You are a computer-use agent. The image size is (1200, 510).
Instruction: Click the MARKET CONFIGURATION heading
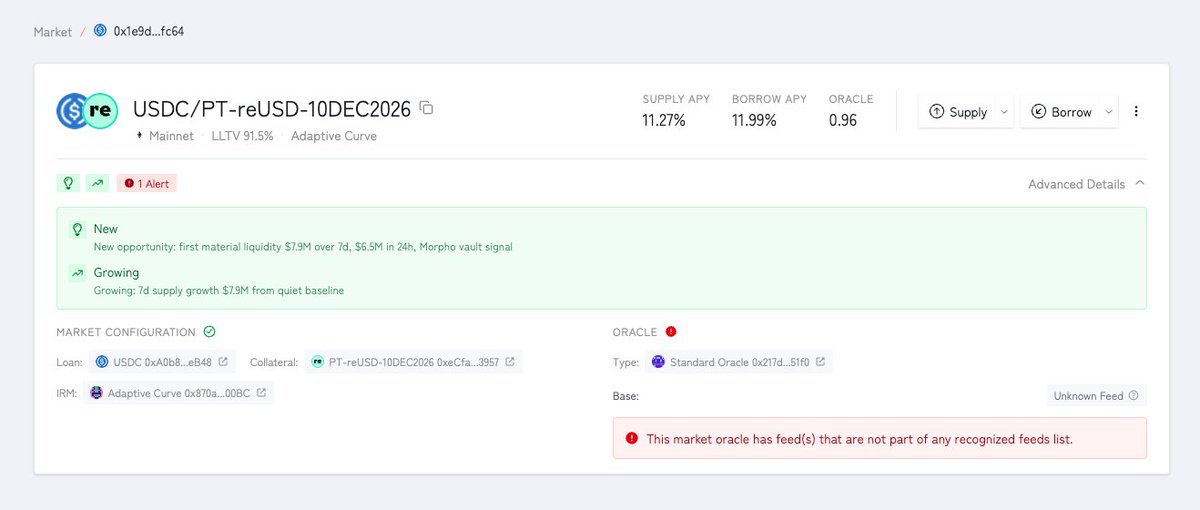point(126,332)
